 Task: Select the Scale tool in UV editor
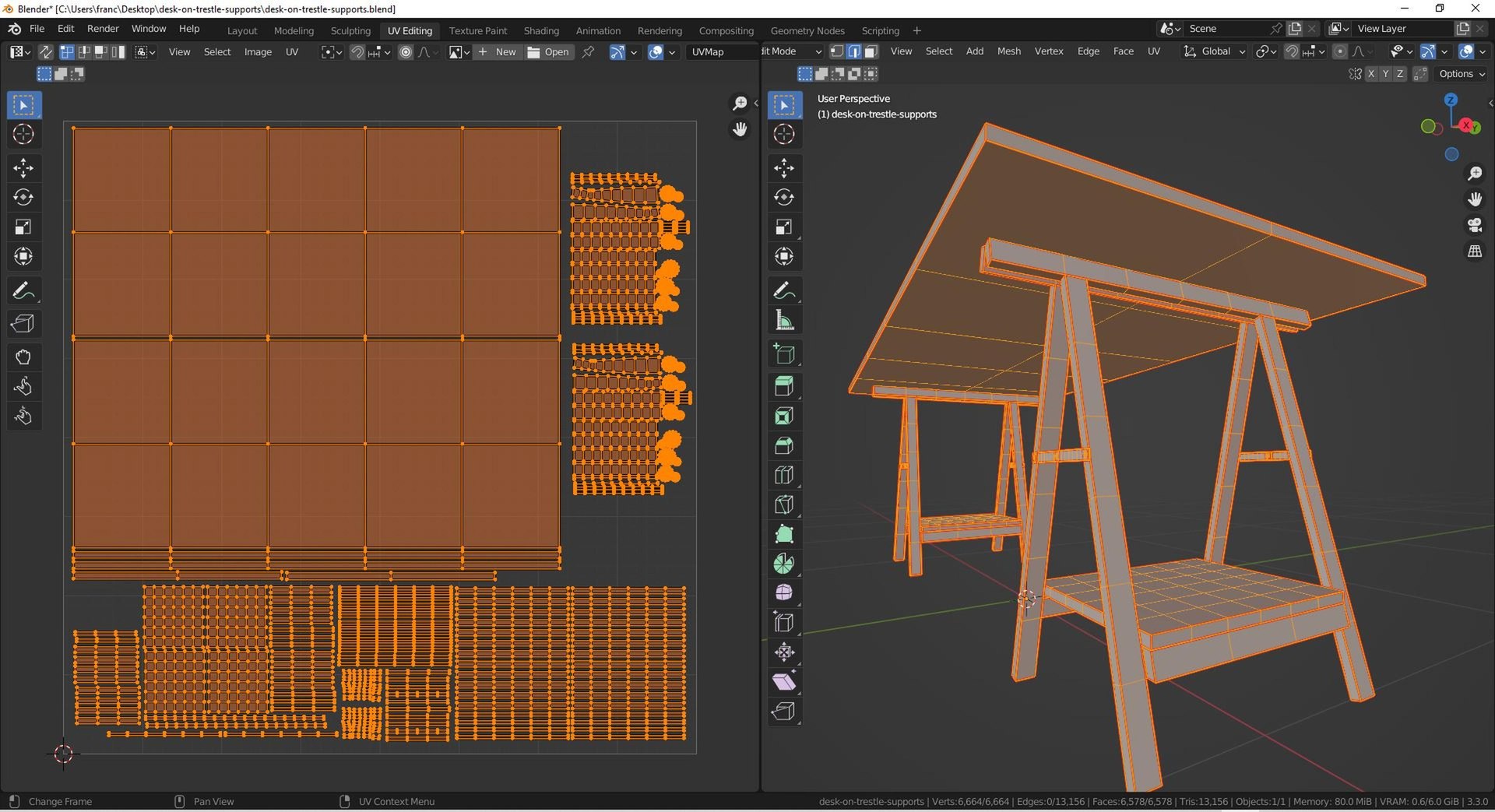tap(23, 227)
